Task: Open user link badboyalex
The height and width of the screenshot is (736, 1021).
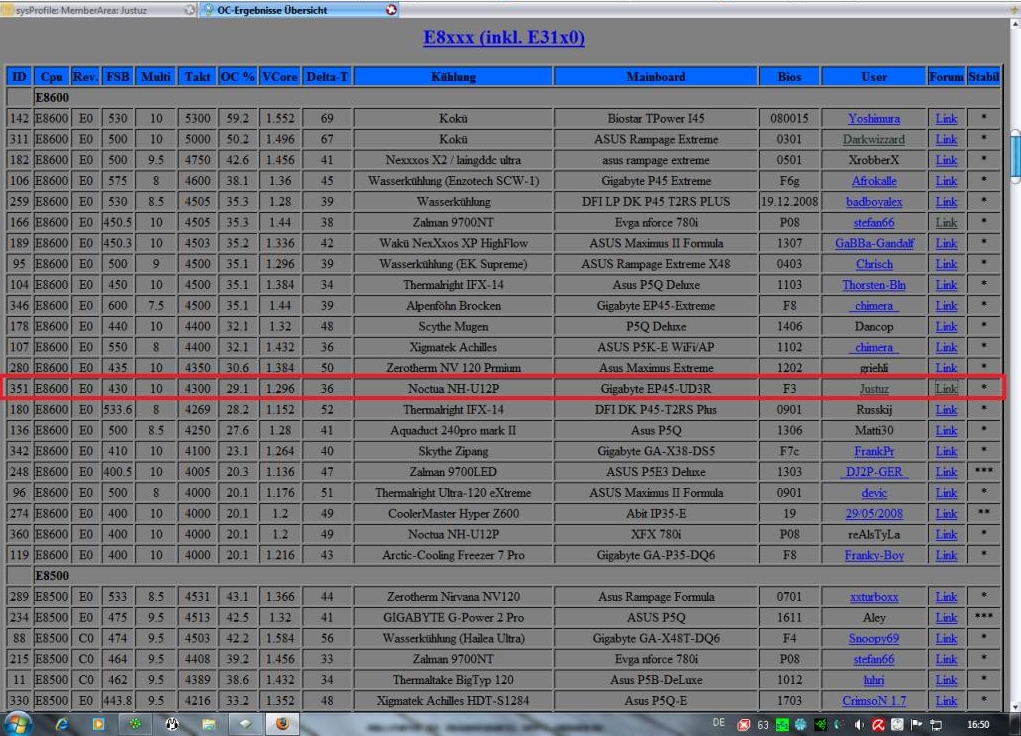Action: (x=874, y=202)
